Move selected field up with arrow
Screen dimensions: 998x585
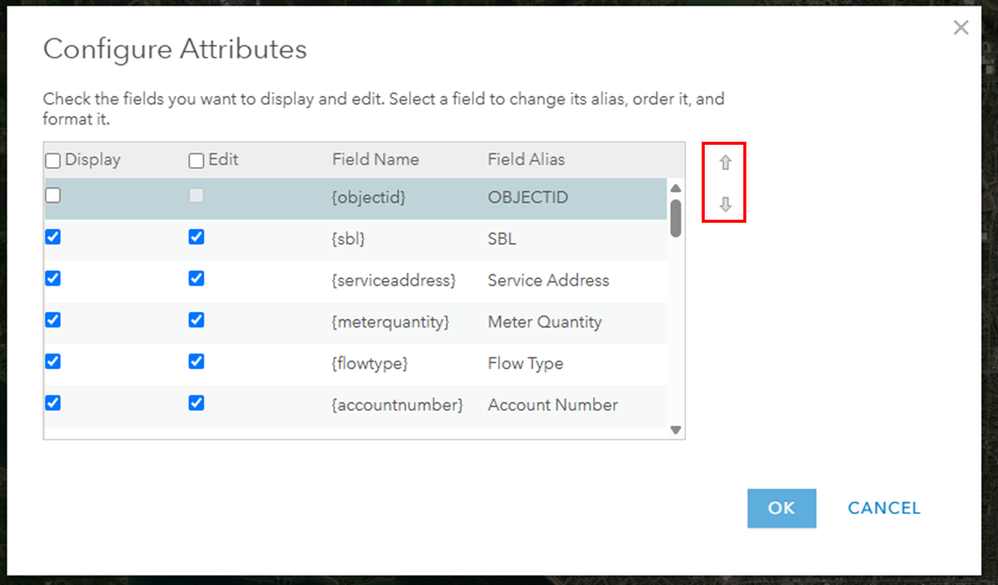pyautogui.click(x=726, y=163)
